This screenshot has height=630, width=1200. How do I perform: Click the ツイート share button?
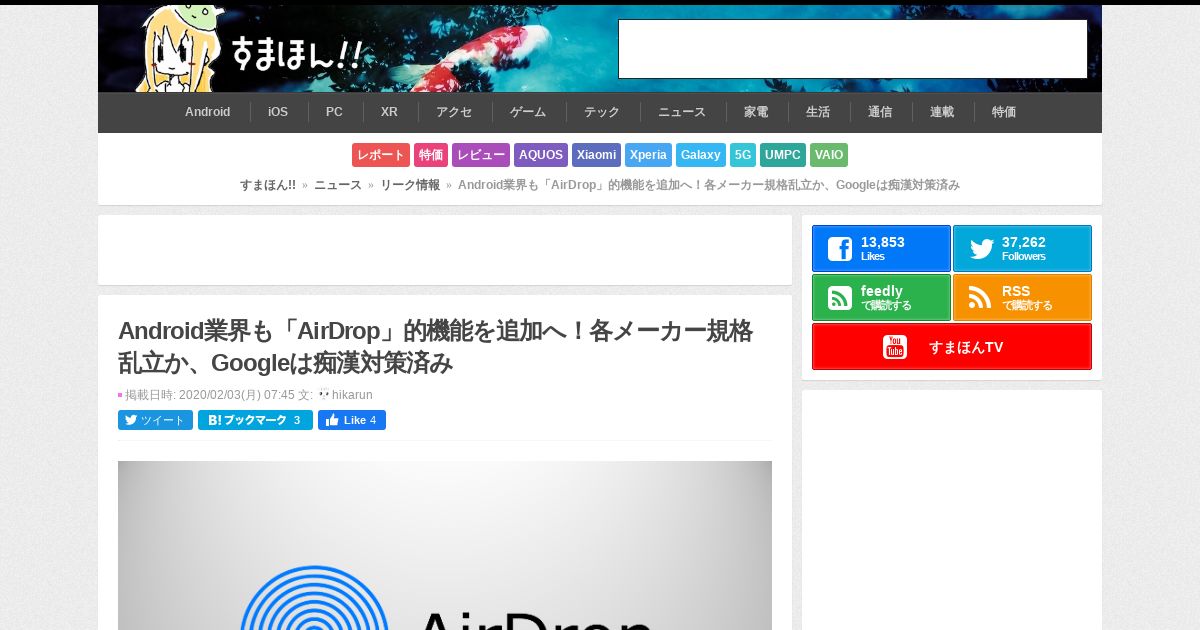(x=155, y=420)
